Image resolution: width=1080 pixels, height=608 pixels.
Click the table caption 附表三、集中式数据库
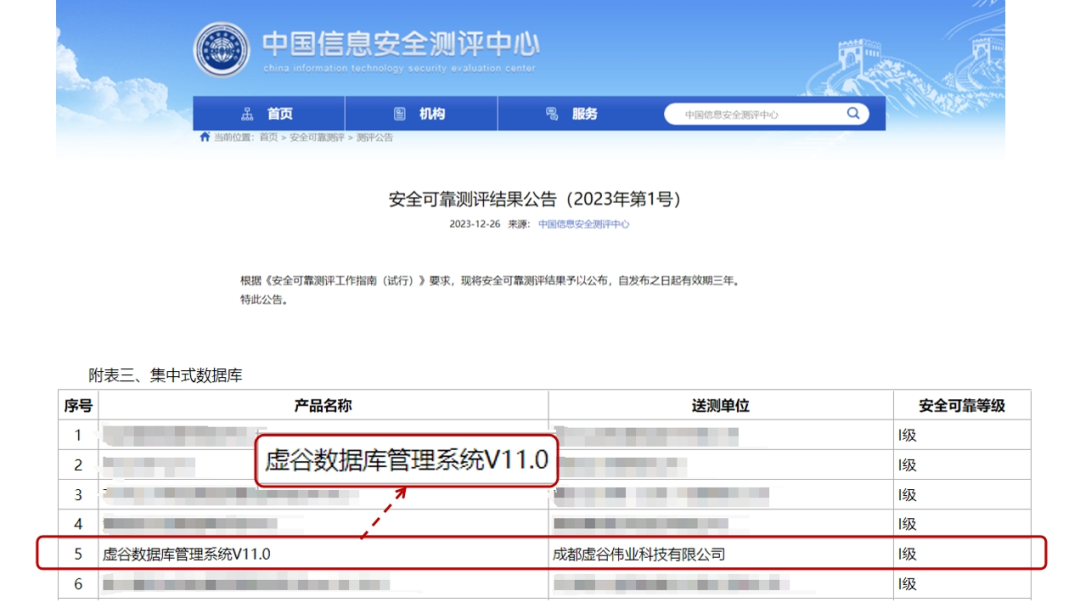(165, 375)
